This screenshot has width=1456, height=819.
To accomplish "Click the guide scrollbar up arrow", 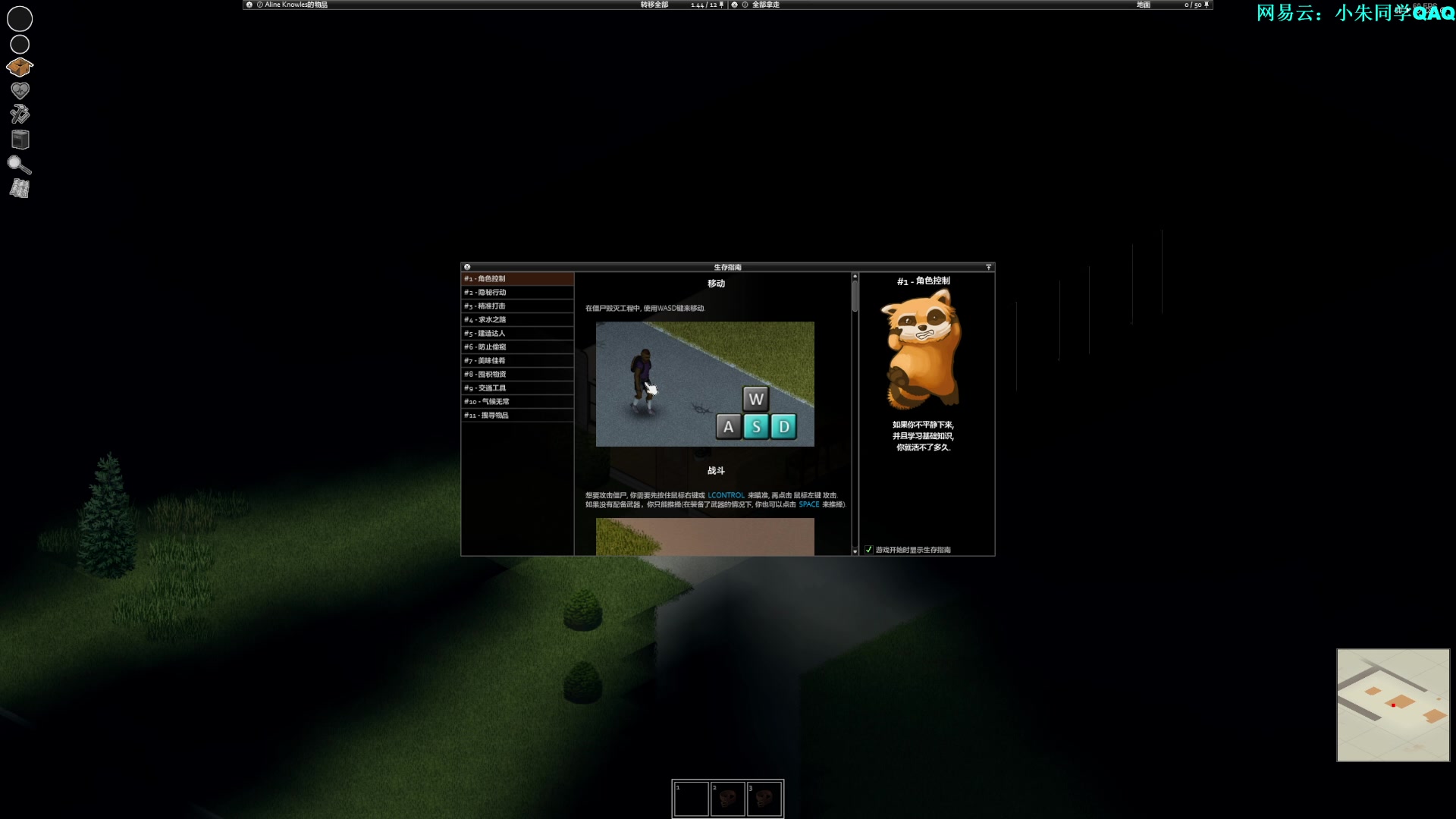I will point(855,276).
